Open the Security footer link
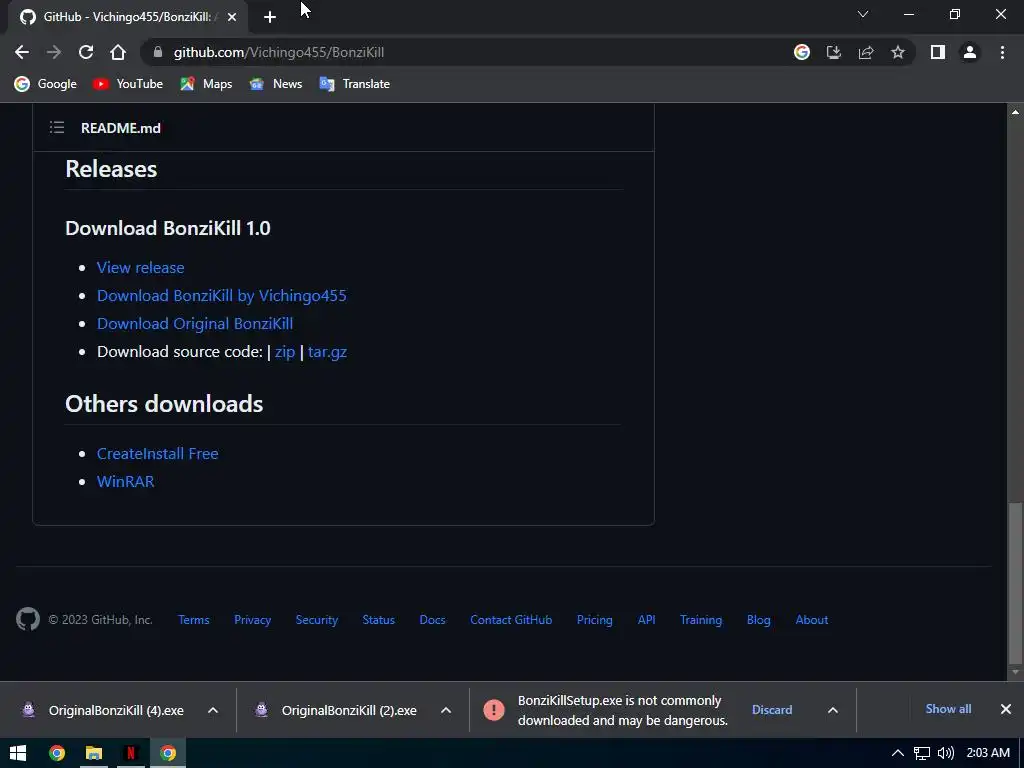The image size is (1024, 768). tap(317, 620)
